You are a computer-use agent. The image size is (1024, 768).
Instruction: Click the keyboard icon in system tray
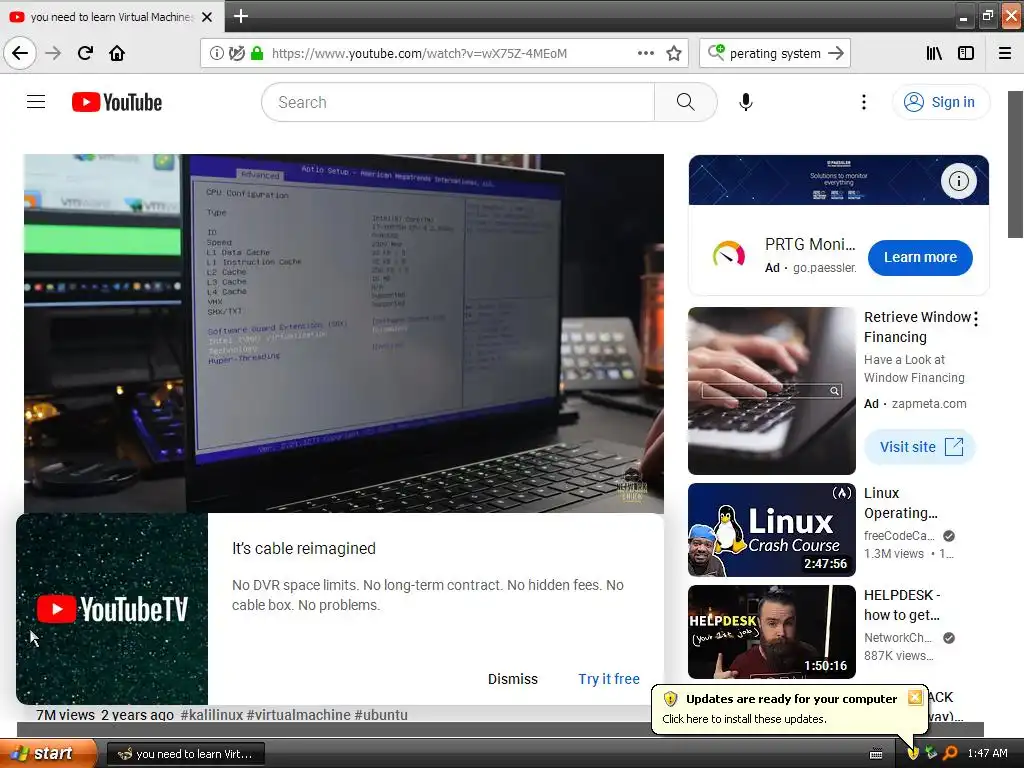click(876, 754)
